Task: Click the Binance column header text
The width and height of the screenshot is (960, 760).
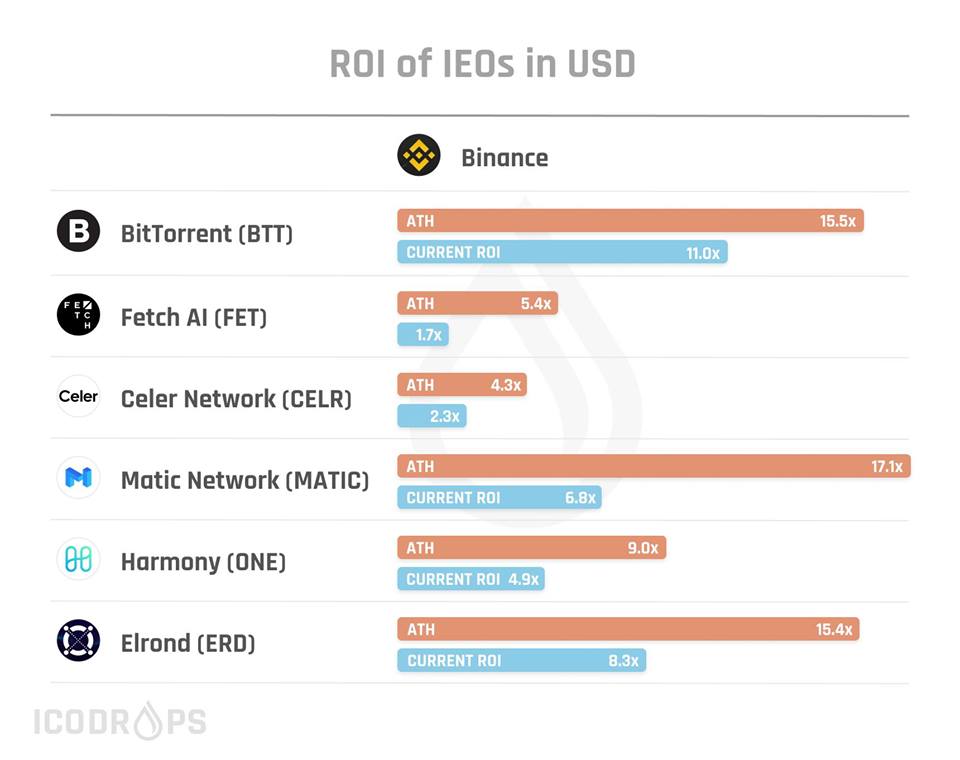Action: point(504,158)
